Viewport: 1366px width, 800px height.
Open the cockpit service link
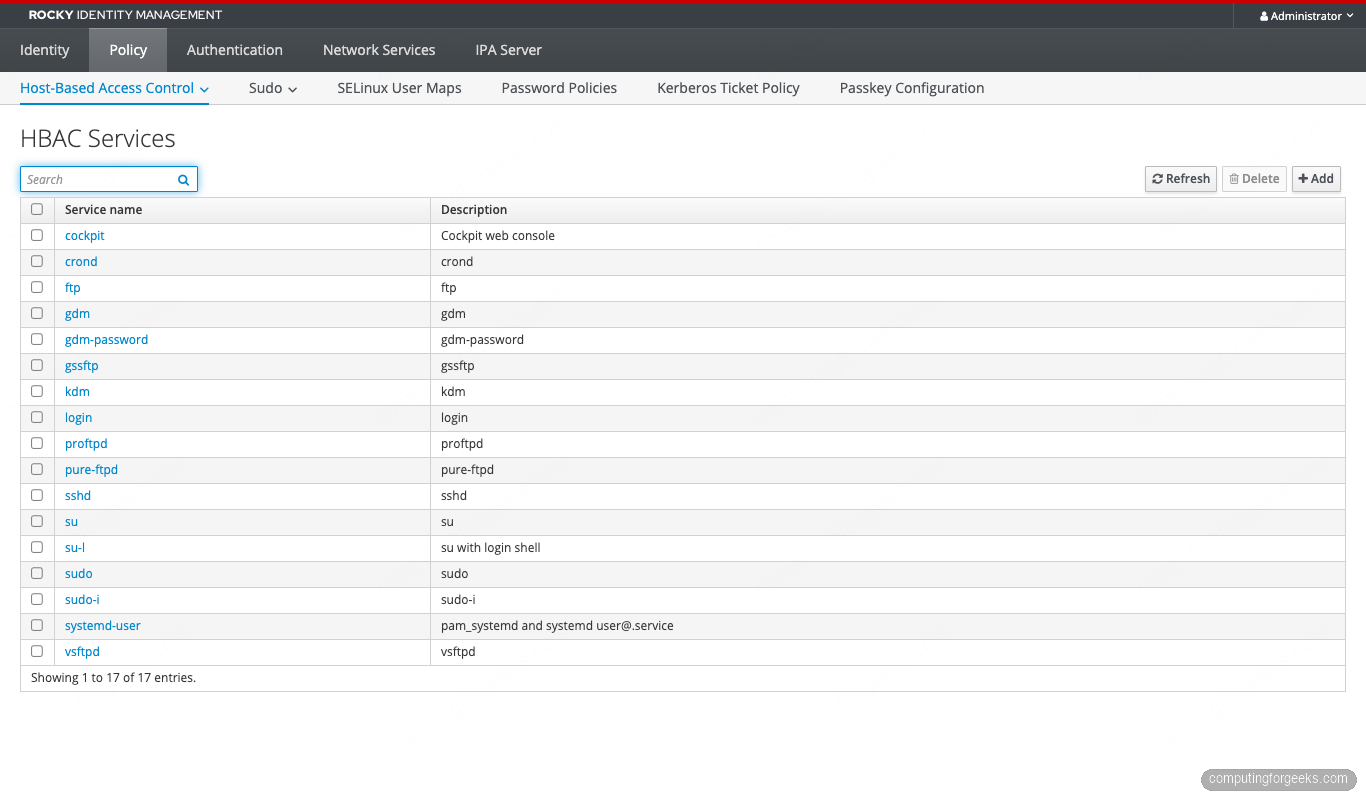click(x=85, y=236)
